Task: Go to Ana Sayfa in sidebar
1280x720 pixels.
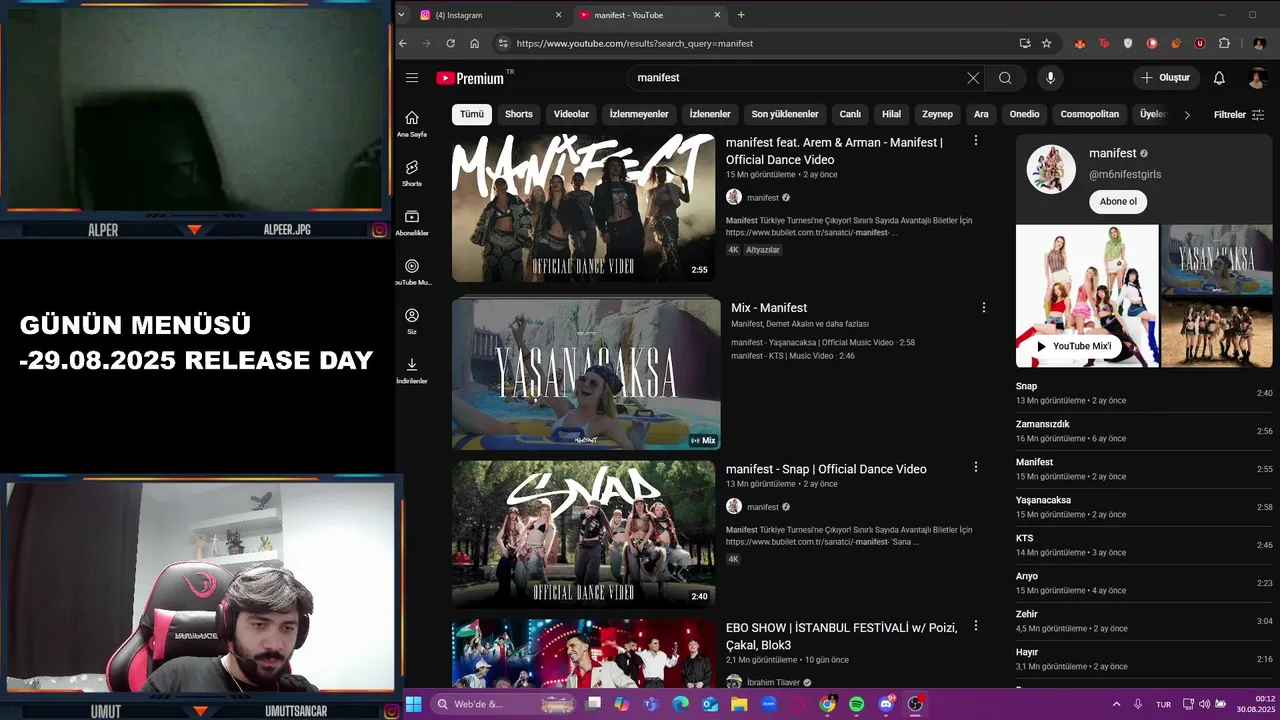Action: [x=412, y=124]
